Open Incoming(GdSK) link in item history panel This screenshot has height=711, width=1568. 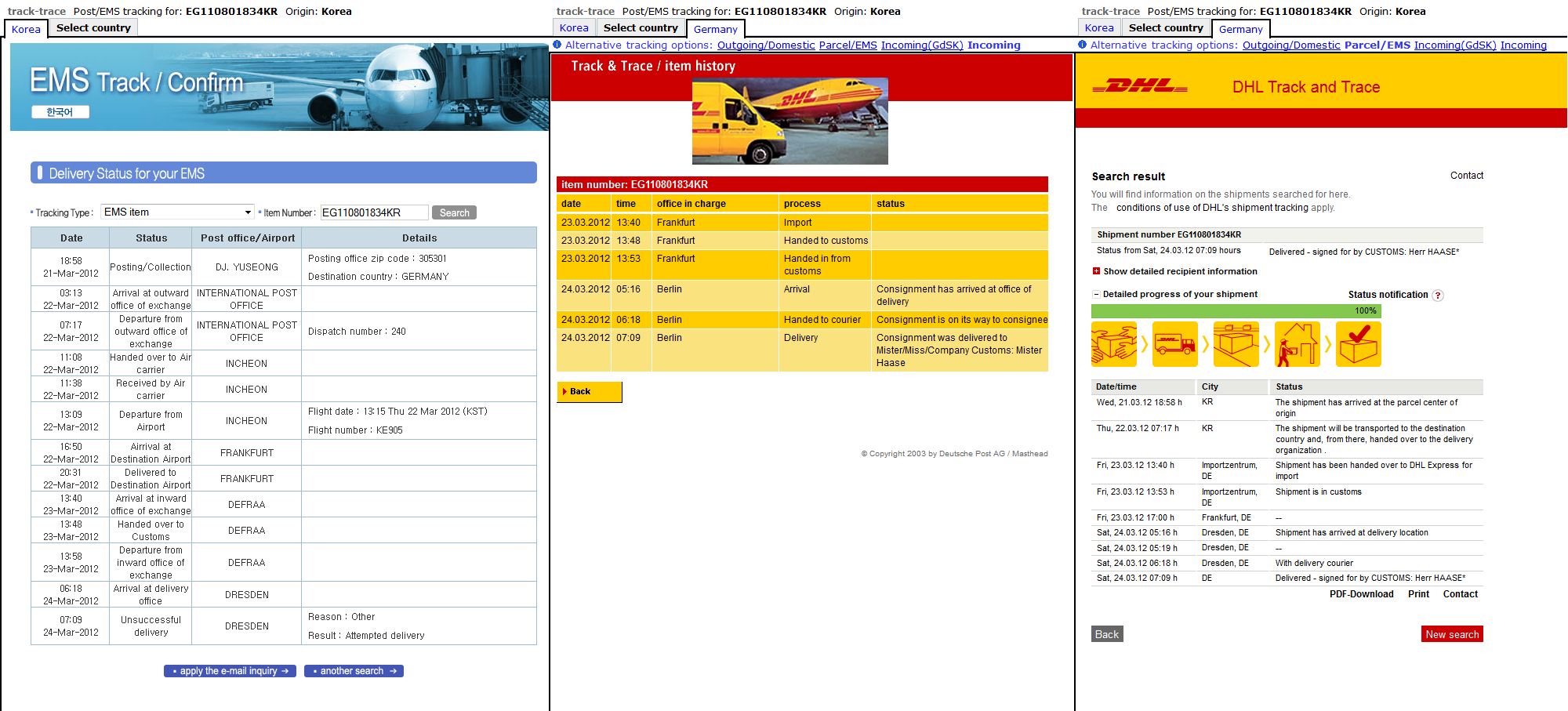pyautogui.click(x=922, y=45)
